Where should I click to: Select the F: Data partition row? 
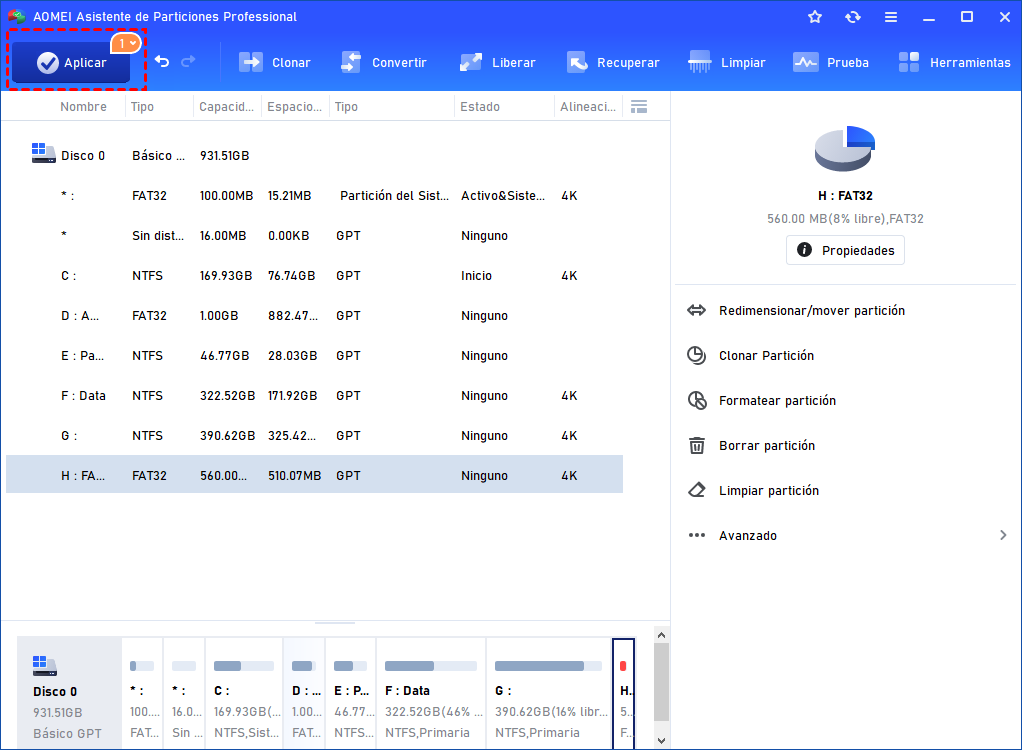314,396
